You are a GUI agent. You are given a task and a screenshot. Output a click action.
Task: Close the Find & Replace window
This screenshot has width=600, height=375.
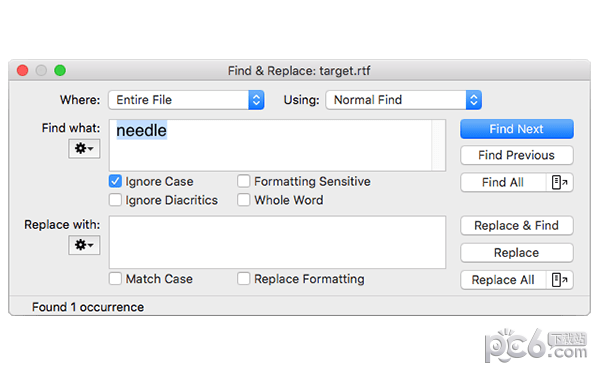tap(23, 70)
